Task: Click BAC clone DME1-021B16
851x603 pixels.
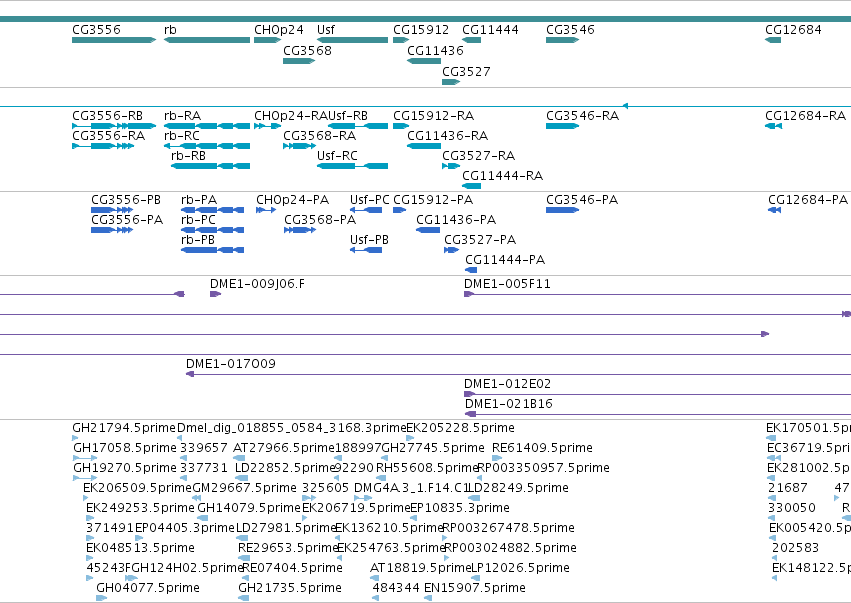Action: point(658,415)
